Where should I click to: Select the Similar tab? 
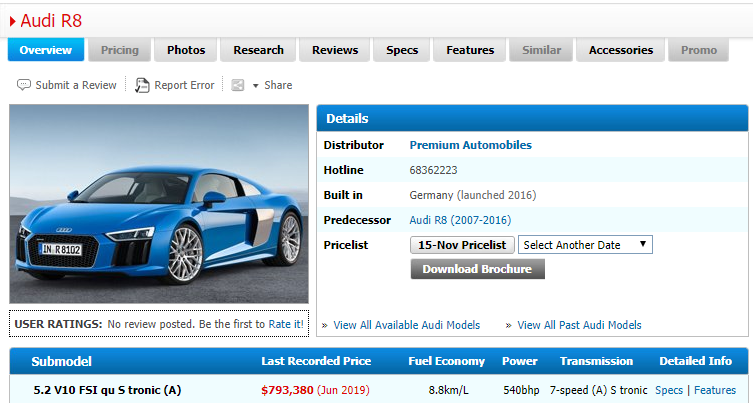pyautogui.click(x=541, y=50)
